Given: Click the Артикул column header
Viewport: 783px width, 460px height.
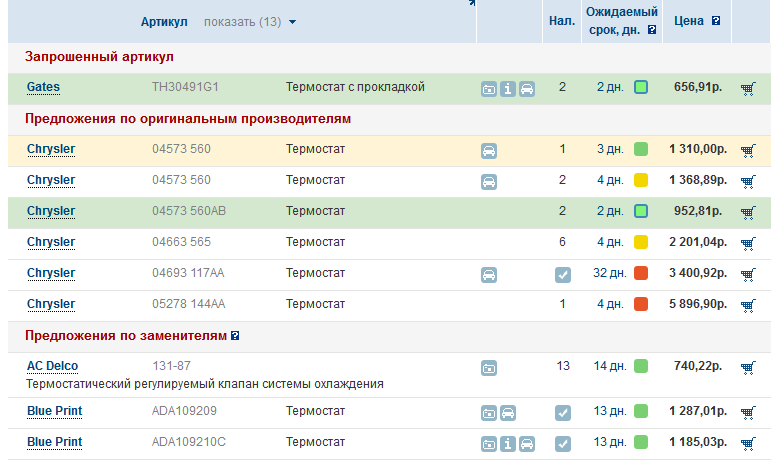Looking at the screenshot, I should coord(164,22).
